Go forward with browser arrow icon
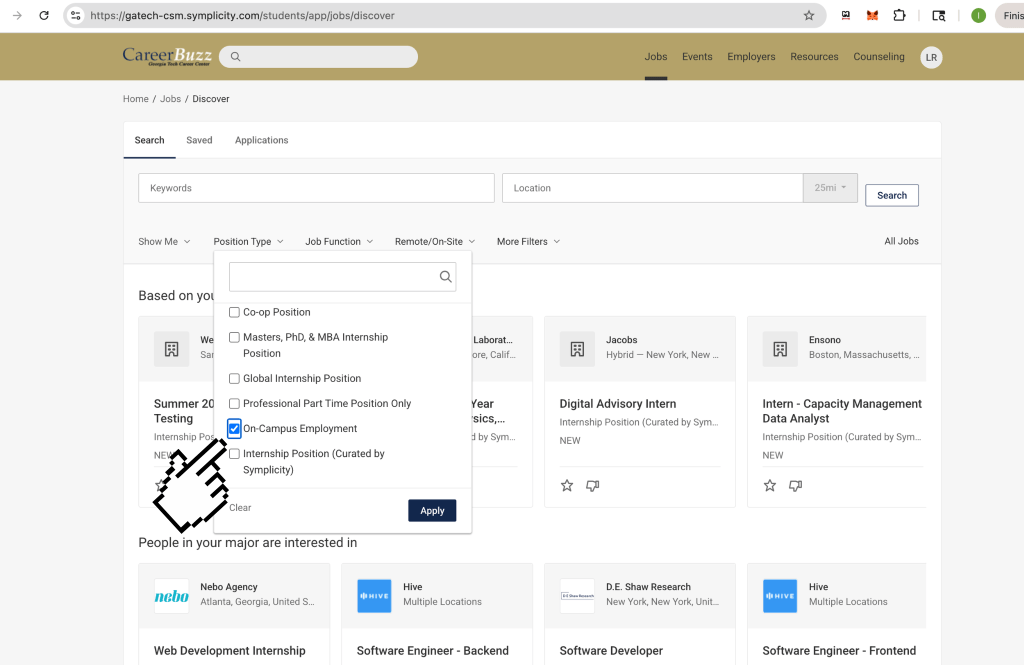Image resolution: width=1024 pixels, height=665 pixels. point(17,16)
